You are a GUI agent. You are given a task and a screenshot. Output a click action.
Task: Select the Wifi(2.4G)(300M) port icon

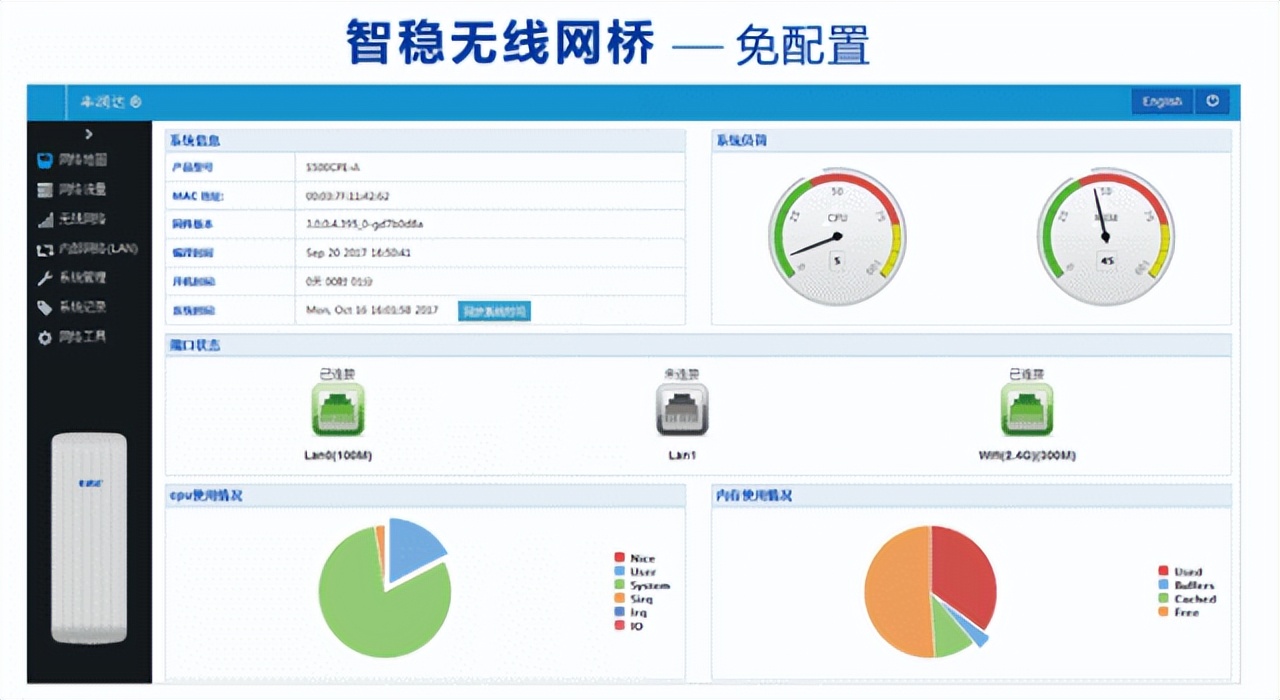coord(1028,408)
